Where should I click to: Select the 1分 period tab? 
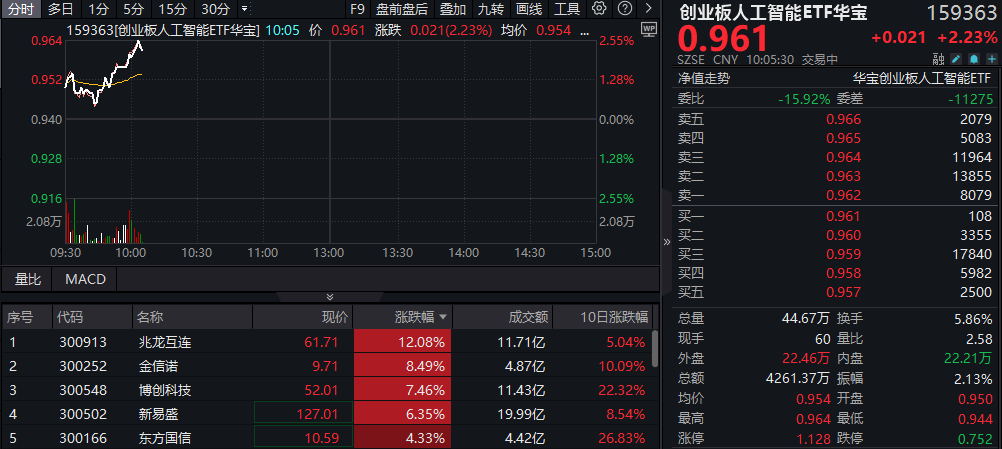[98, 9]
